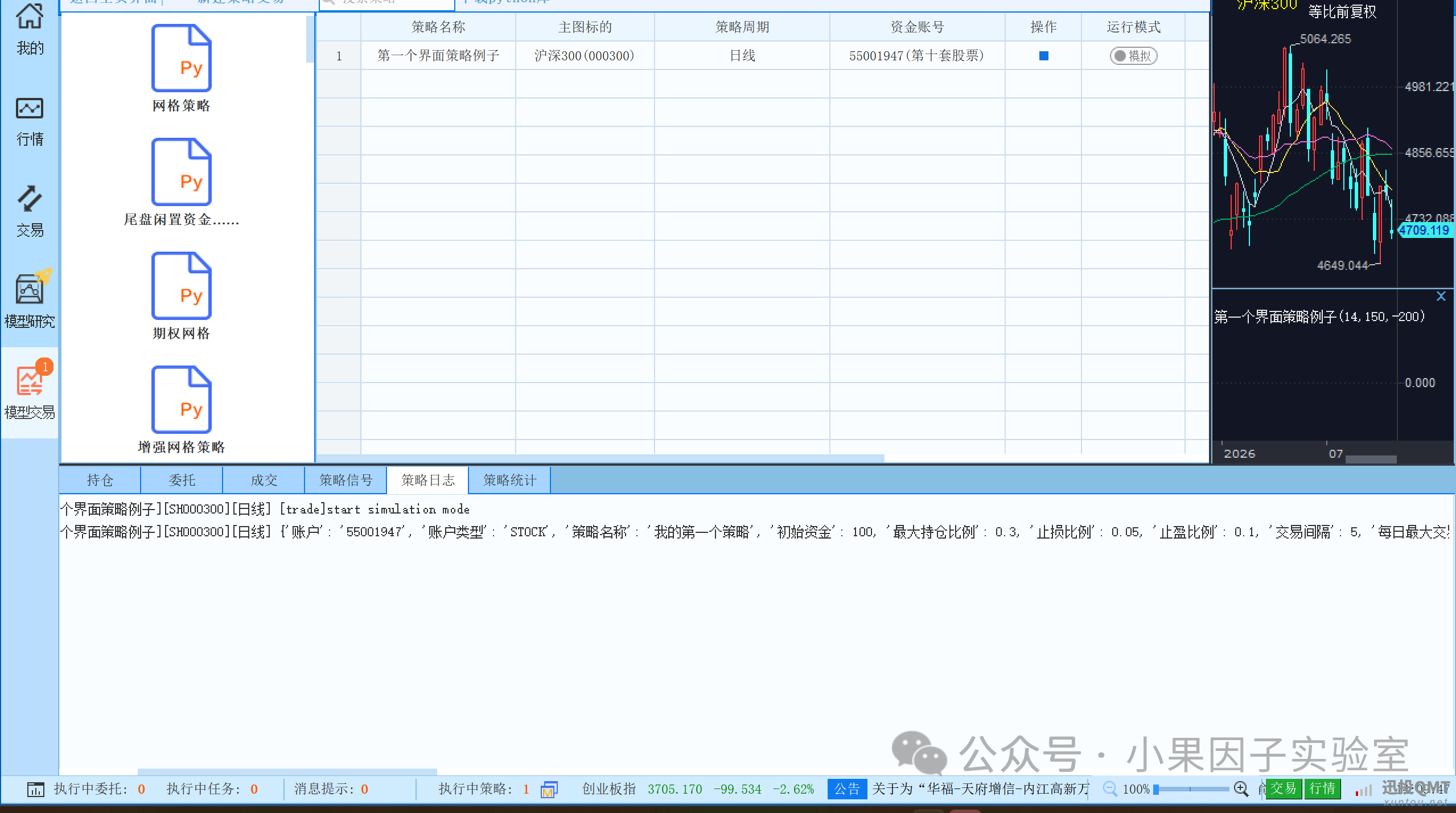This screenshot has height=813, width=1456.
Task: Click the 等比前复权 label on the chart
Action: [x=1342, y=11]
